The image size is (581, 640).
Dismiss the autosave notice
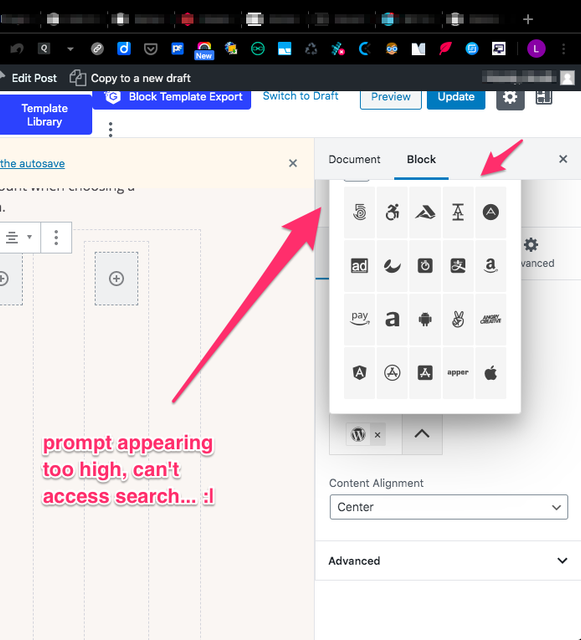tap(293, 163)
